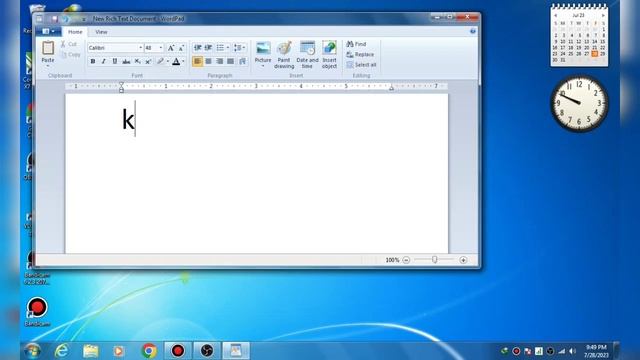The image size is (640, 360).
Task: Click the Picture insert icon
Action: coord(263,48)
